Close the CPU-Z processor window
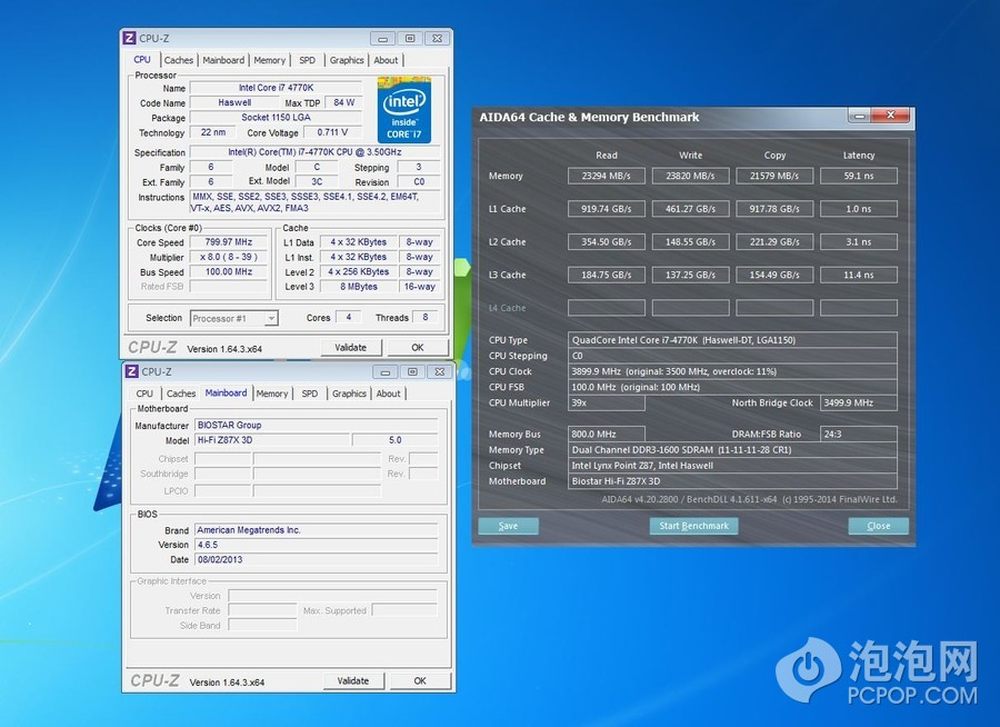This screenshot has height=727, width=1000. (x=438, y=39)
